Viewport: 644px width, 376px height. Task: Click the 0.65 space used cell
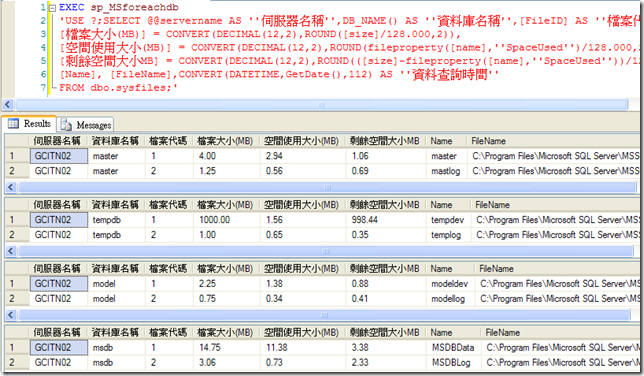pos(303,235)
